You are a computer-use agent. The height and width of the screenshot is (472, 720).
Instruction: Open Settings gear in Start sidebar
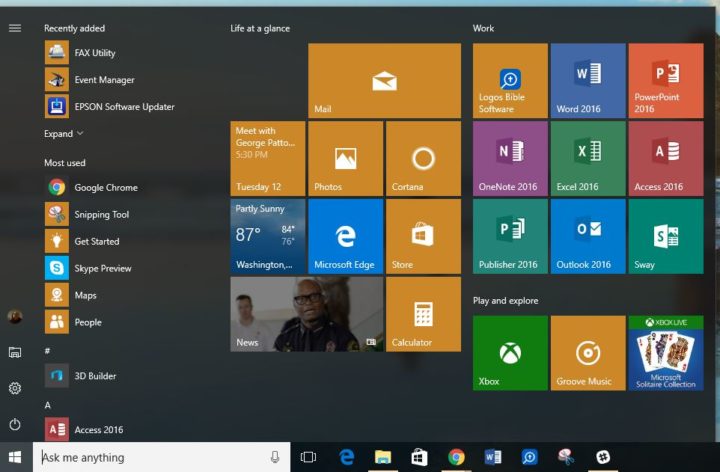coord(15,388)
